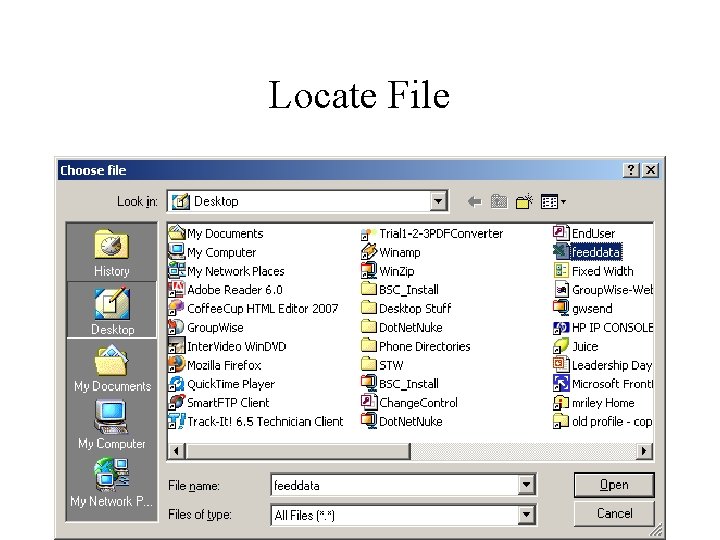Select the Microsoft FrontPage icon

[x=561, y=383]
